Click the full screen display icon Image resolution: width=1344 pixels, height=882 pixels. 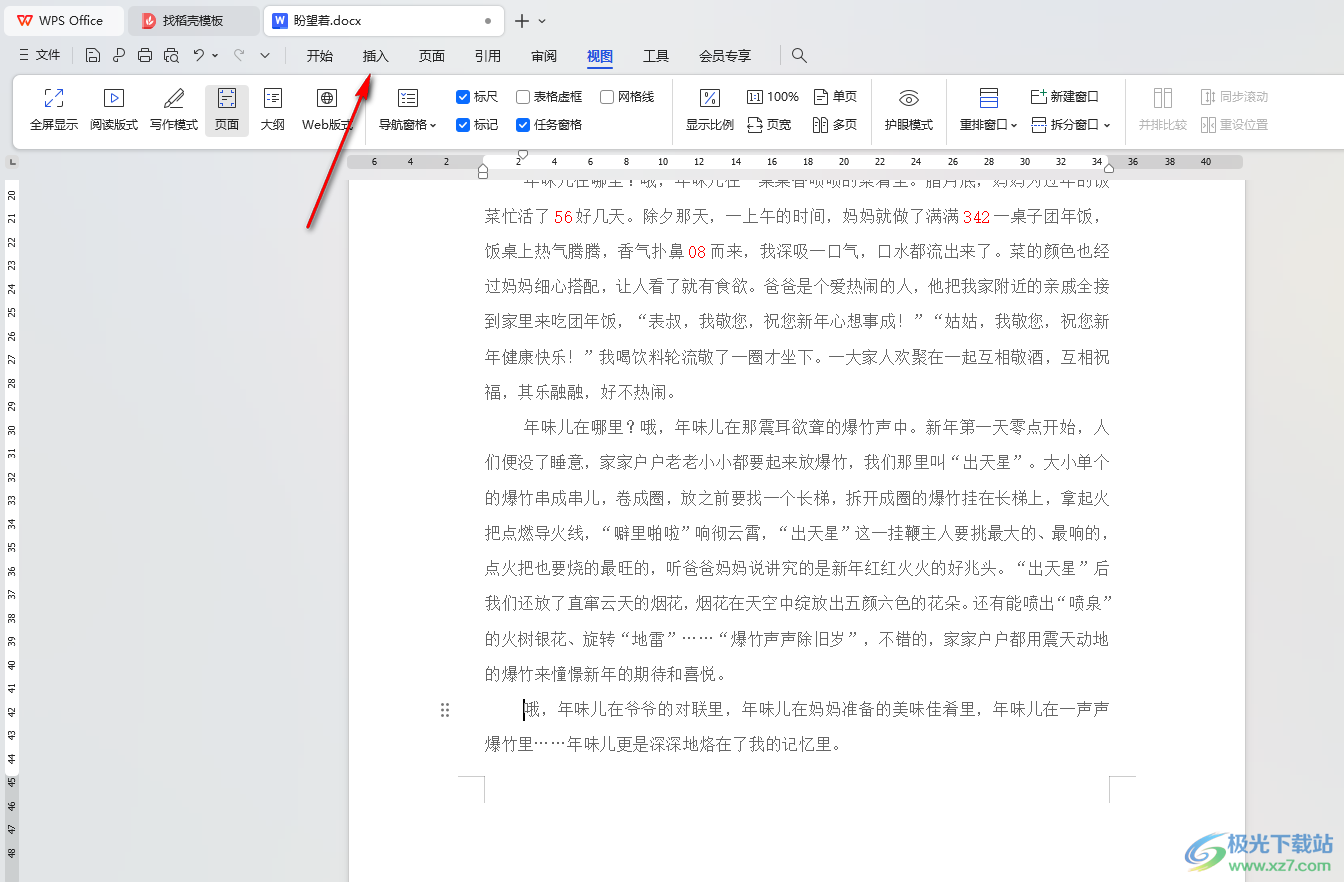point(54,98)
